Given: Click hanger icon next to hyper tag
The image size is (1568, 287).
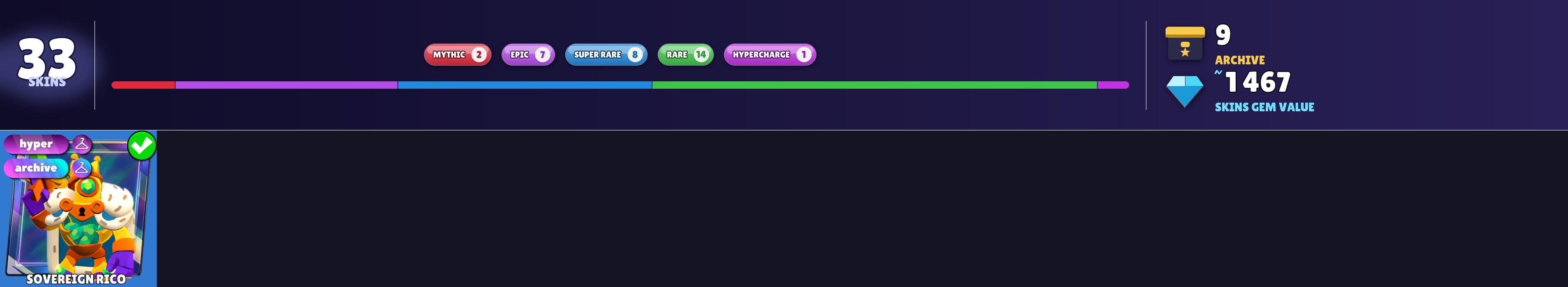Looking at the screenshot, I should point(81,144).
